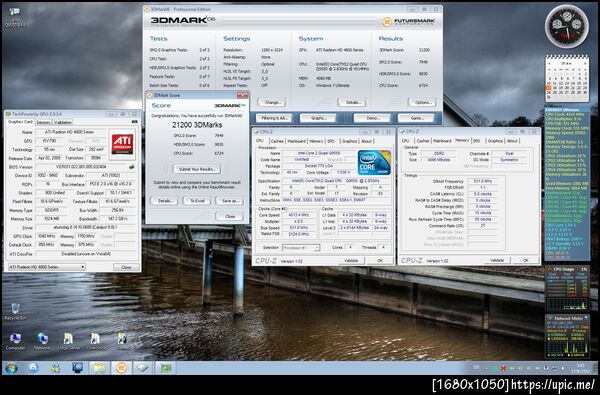600x395 pixels.
Task: Click the ATI Radeon logo in GPU-Z
Action: pyautogui.click(x=122, y=145)
